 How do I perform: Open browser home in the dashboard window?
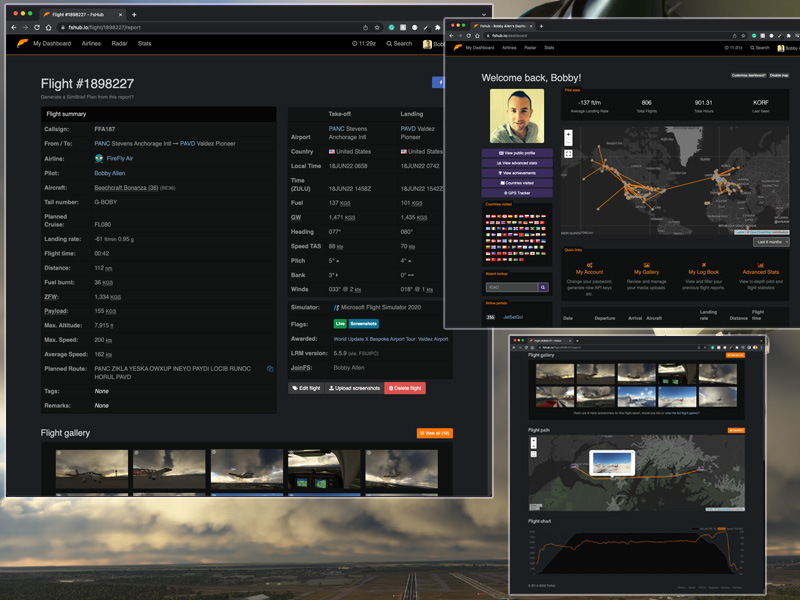[477, 36]
